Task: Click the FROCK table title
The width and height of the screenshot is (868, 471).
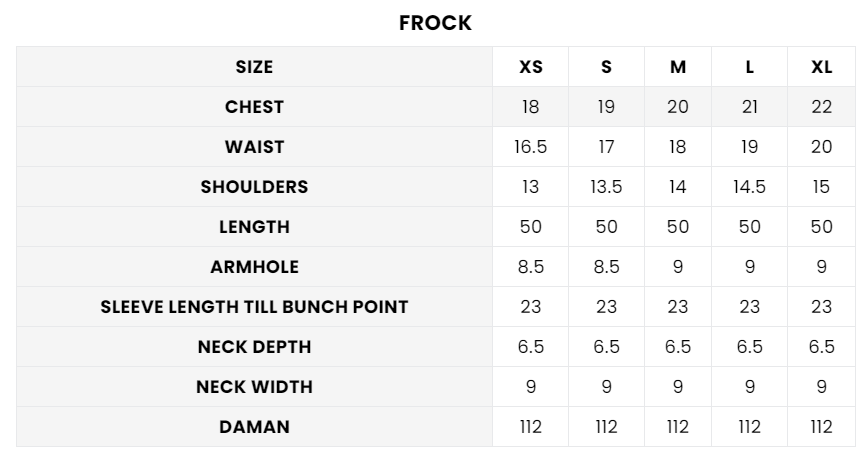Action: click(x=435, y=23)
